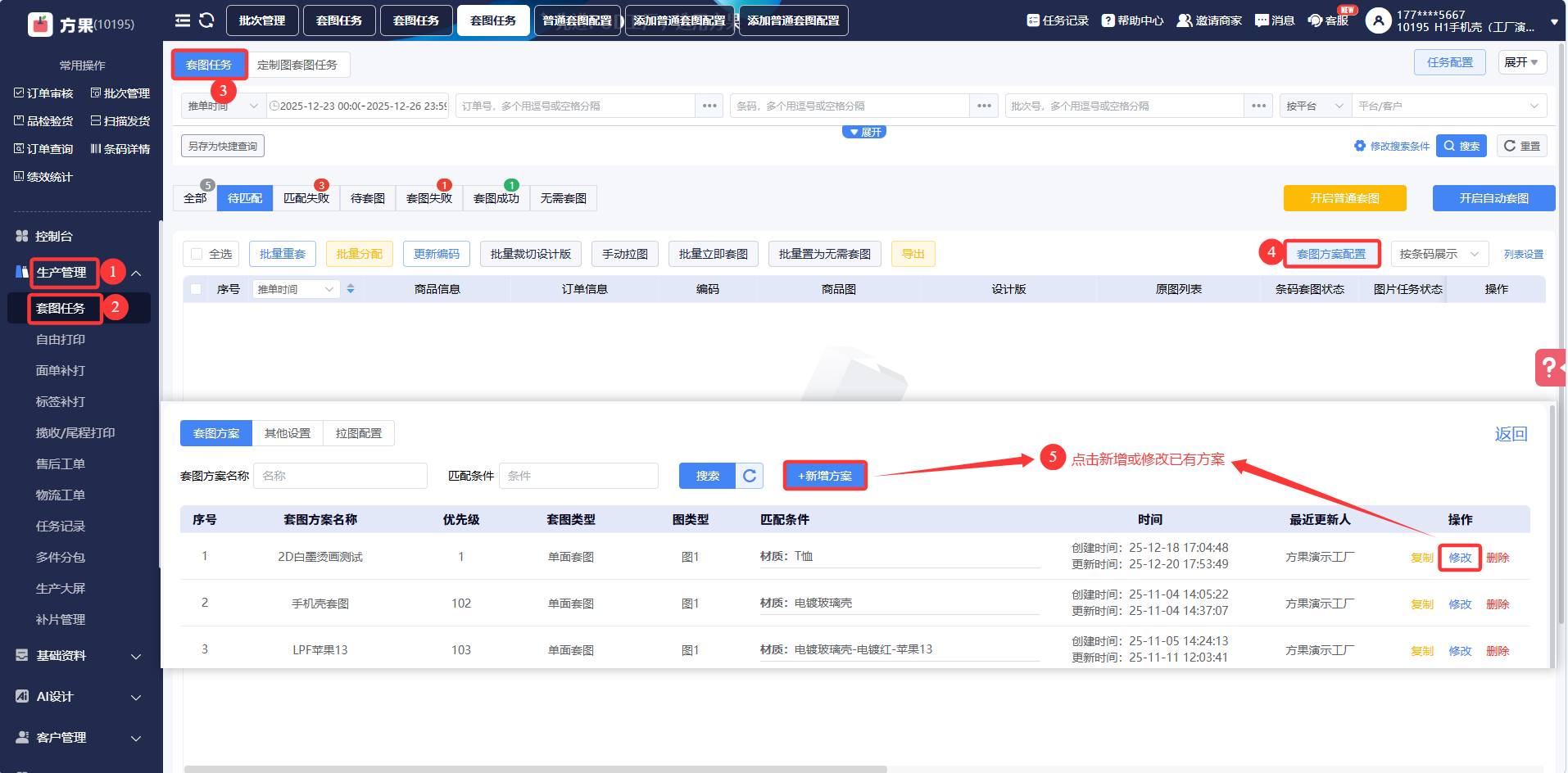
Task: Click the sort arrows next to 推单时间 column
Action: [x=351, y=289]
